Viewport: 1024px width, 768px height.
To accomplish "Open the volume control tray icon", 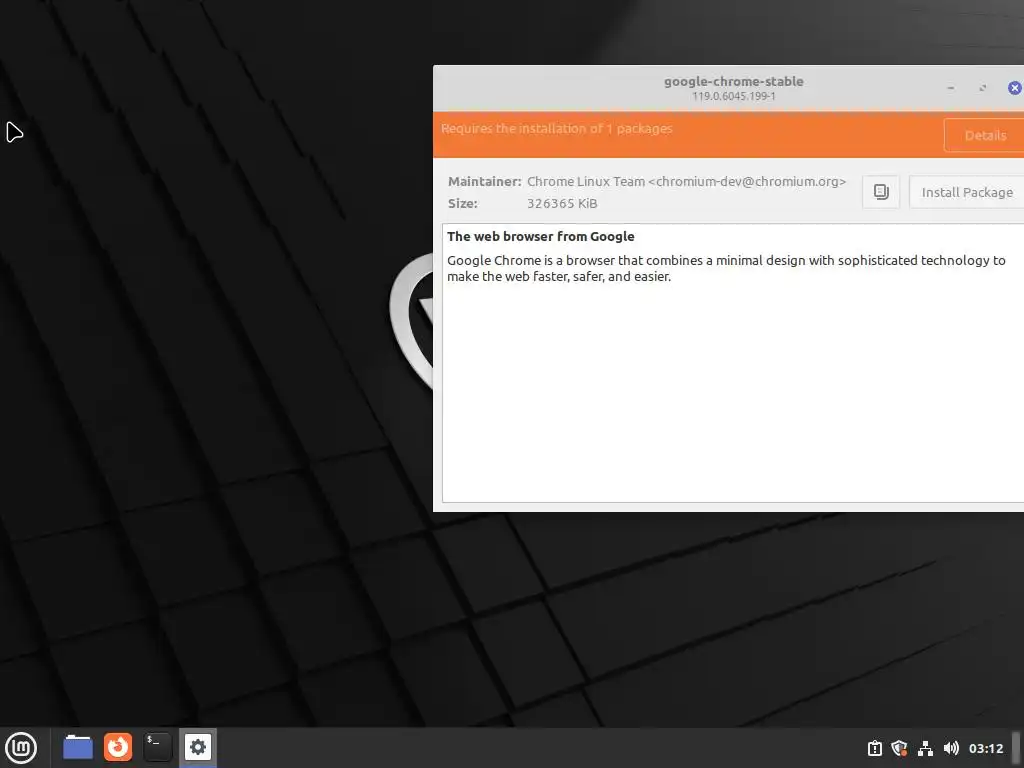I will pyautogui.click(x=951, y=748).
